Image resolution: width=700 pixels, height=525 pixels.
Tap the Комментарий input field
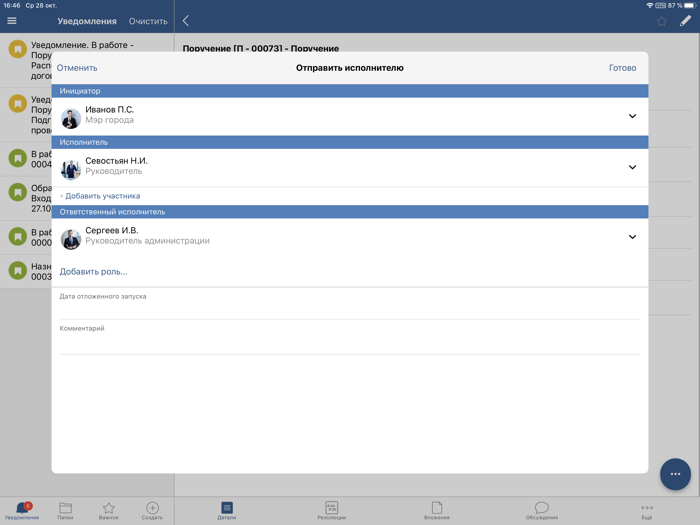tap(350, 340)
